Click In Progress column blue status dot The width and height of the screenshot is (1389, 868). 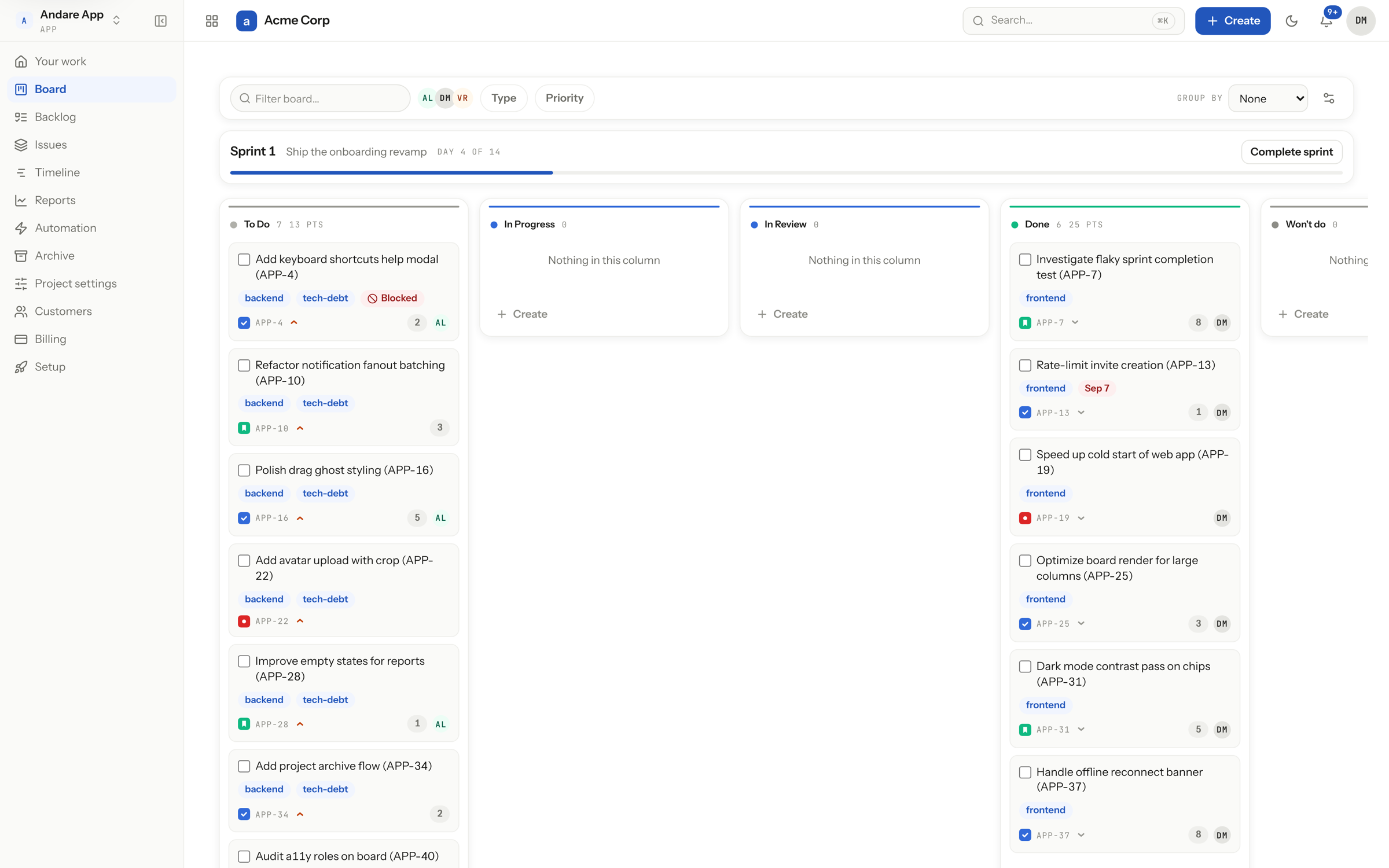pyautogui.click(x=494, y=225)
